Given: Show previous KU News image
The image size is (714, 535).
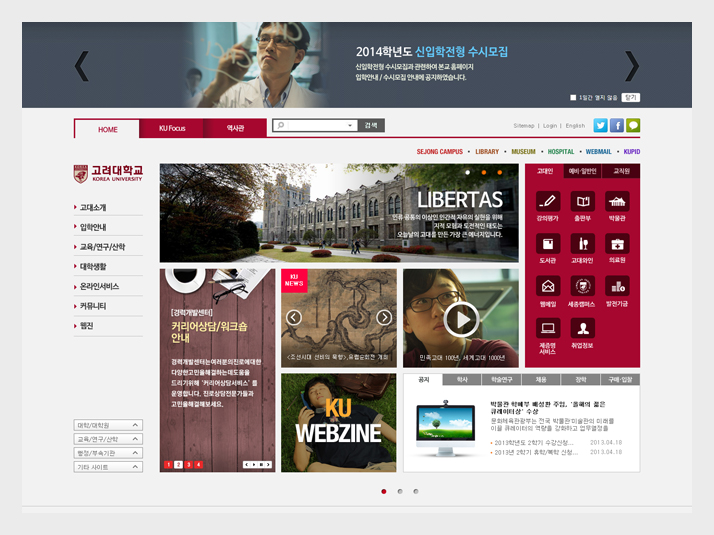Looking at the screenshot, I should [x=294, y=317].
